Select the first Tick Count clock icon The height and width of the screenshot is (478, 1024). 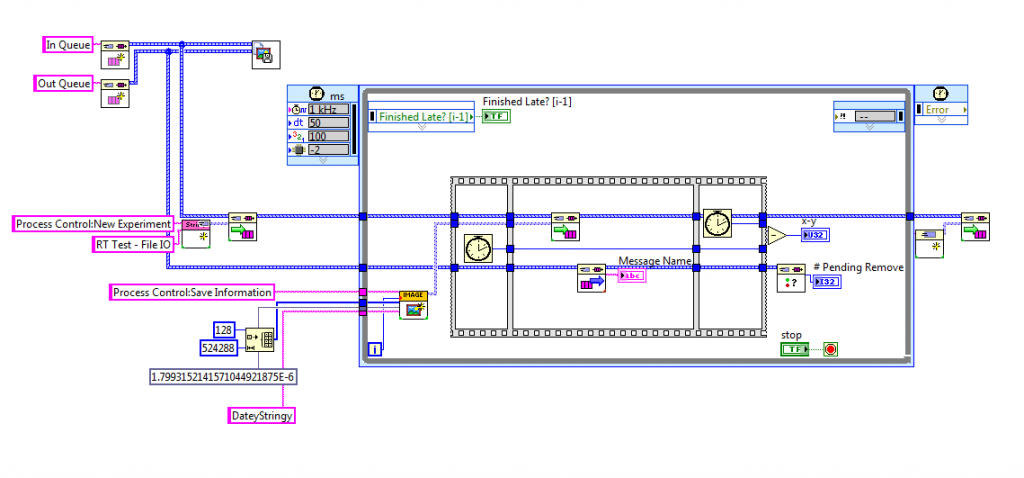(480, 248)
